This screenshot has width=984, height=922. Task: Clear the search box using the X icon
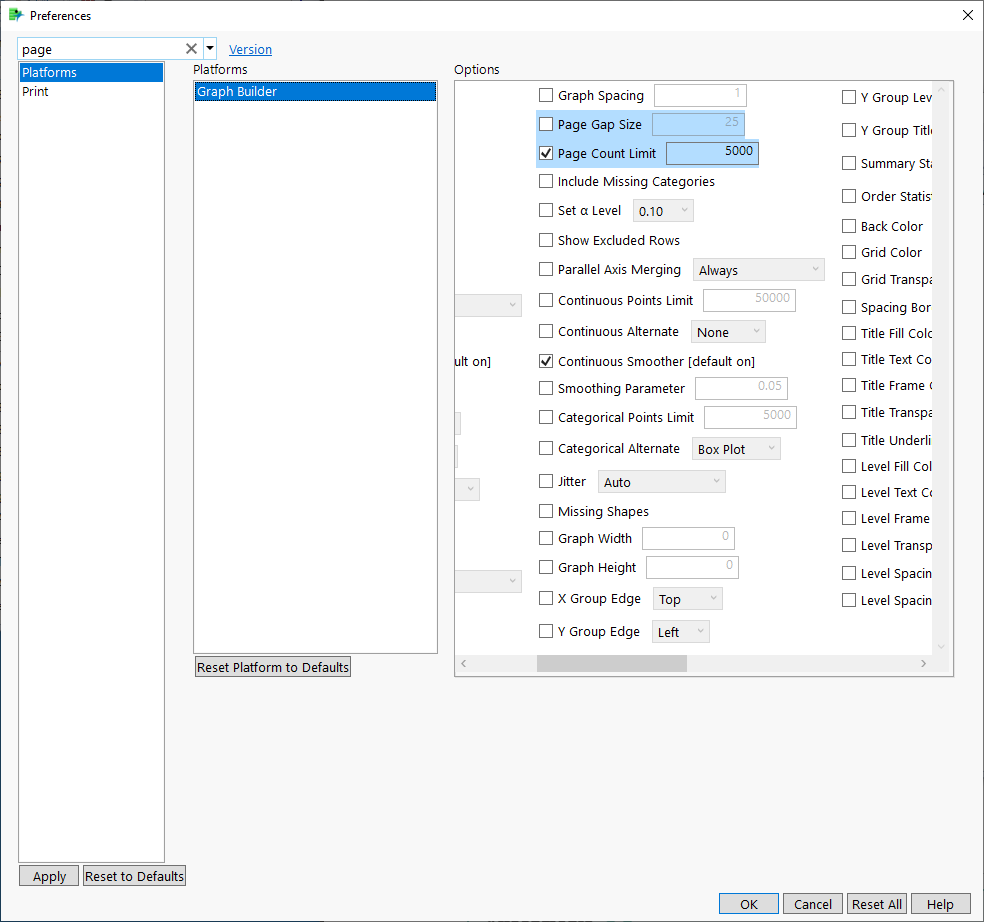pyautogui.click(x=191, y=48)
